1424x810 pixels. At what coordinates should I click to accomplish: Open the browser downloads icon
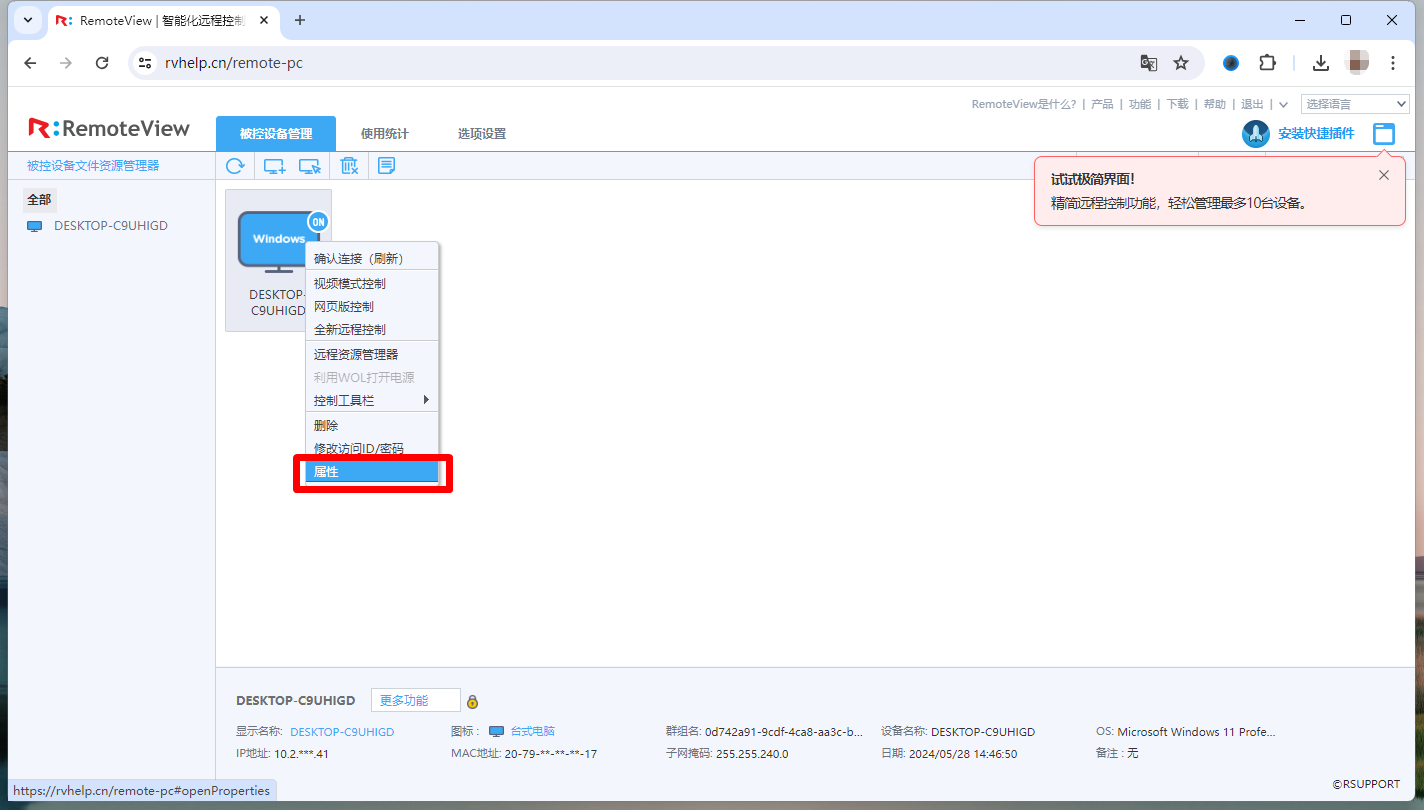[x=1321, y=63]
